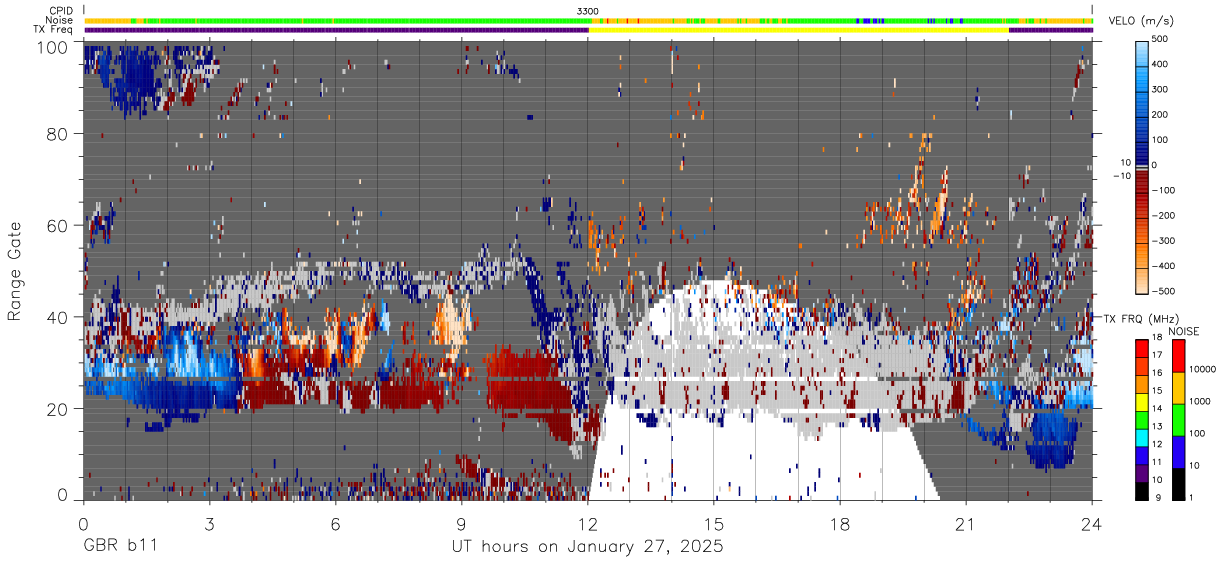Screen dimensions: 1228x567
Task: Click the 18 tick on UT hours axis
Action: [x=840, y=523]
